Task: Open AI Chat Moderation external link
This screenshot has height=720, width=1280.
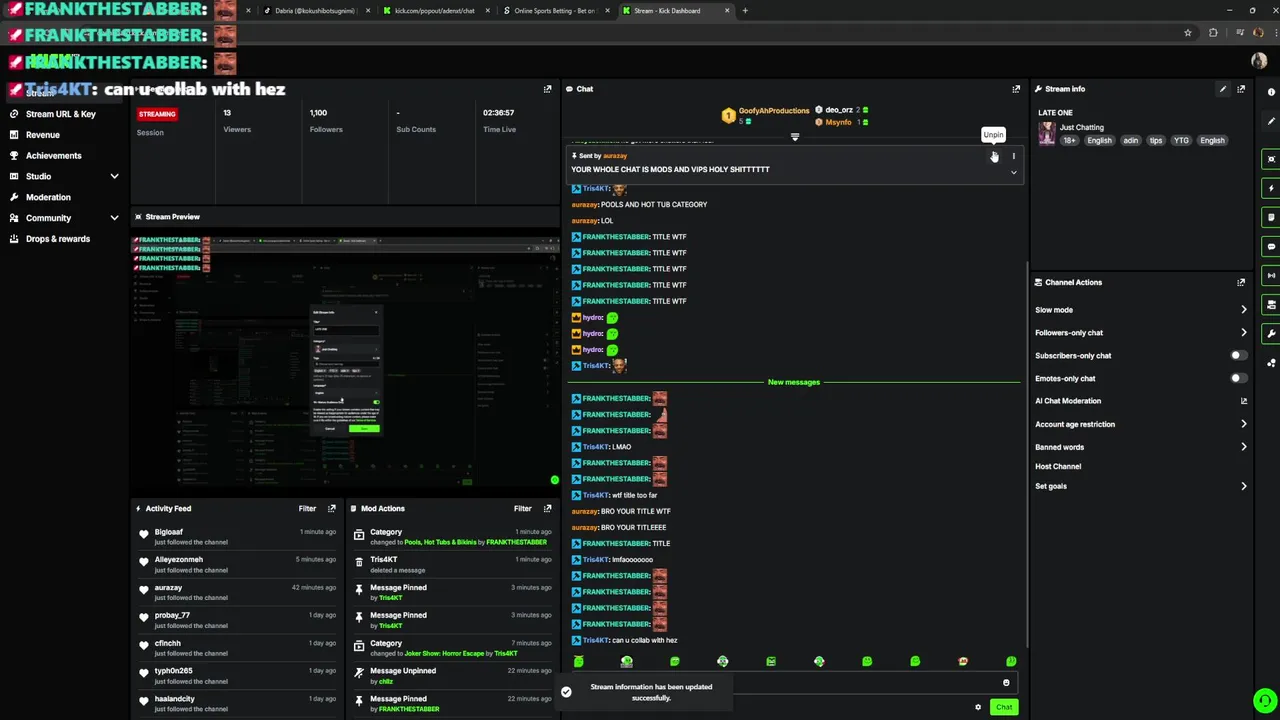Action: (1243, 401)
